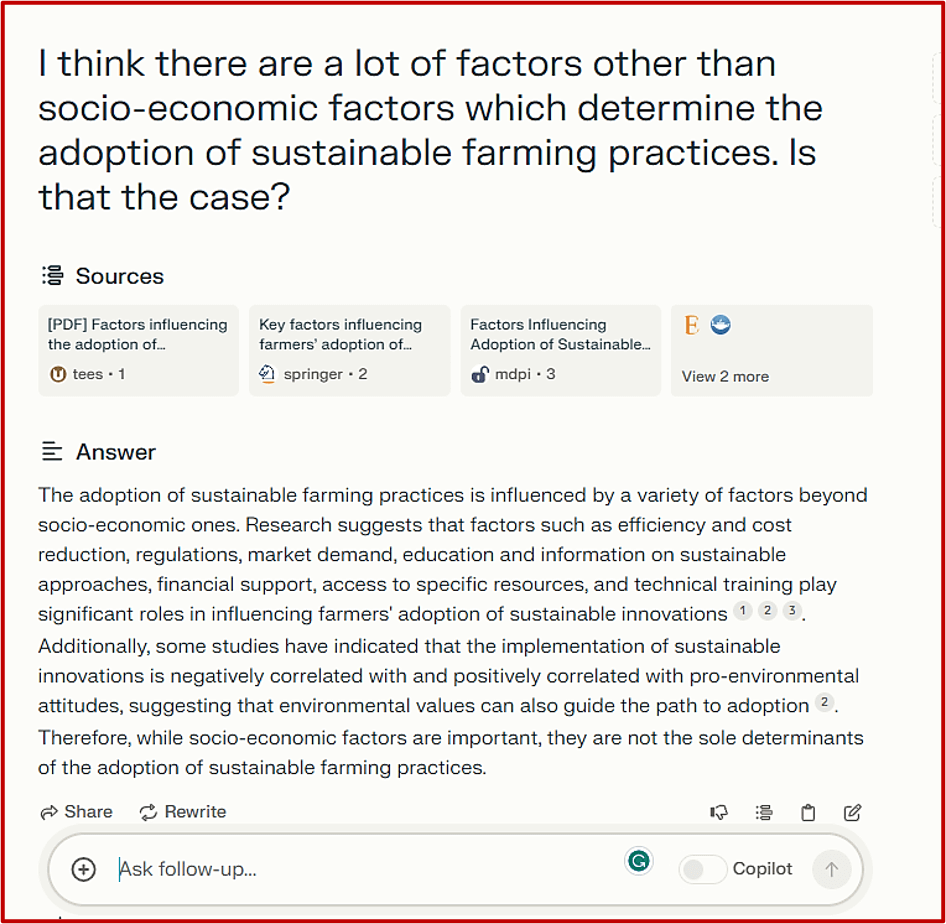Click inside the 'Ask follow-up' input field
This screenshot has width=946, height=924.
click(300, 869)
